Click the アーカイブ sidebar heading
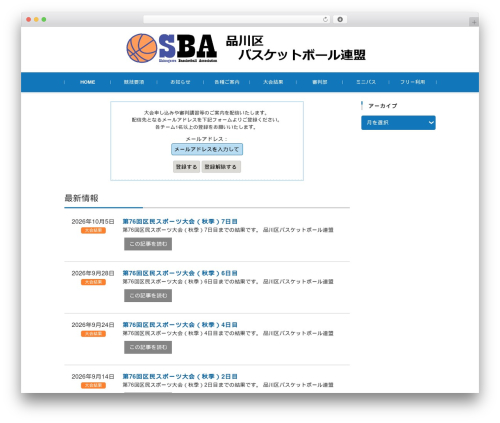500x423 pixels. tap(383, 106)
